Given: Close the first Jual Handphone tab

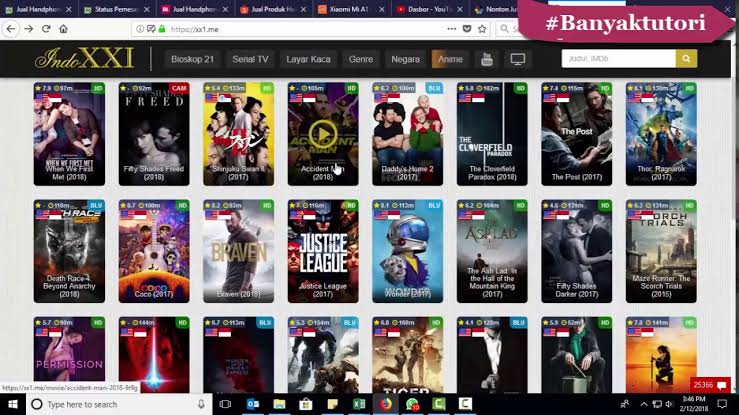Looking at the screenshot, I should (x=69, y=9).
